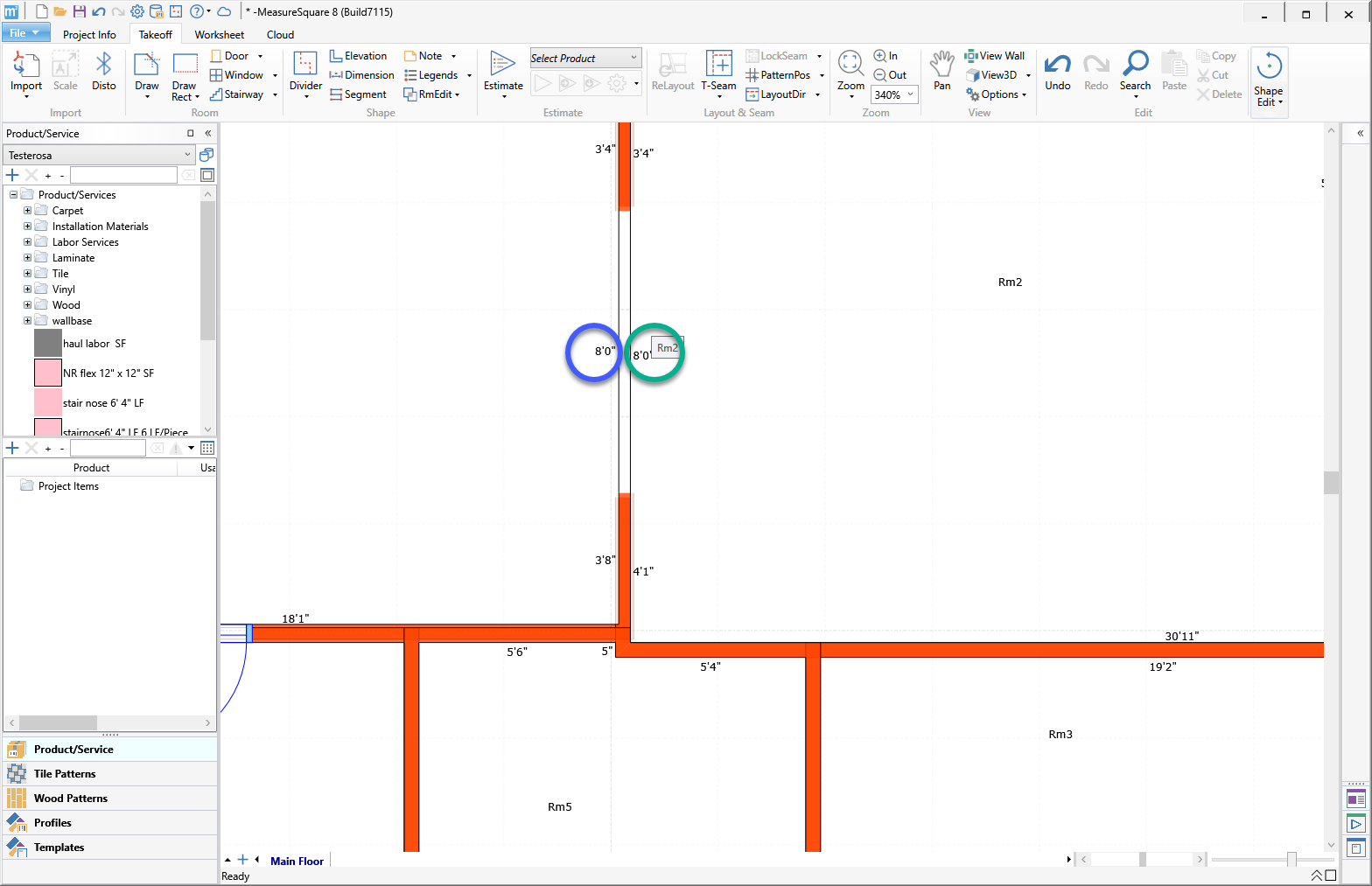Viewport: 1372px width, 886px height.
Task: Click the product search input field
Action: [123, 175]
